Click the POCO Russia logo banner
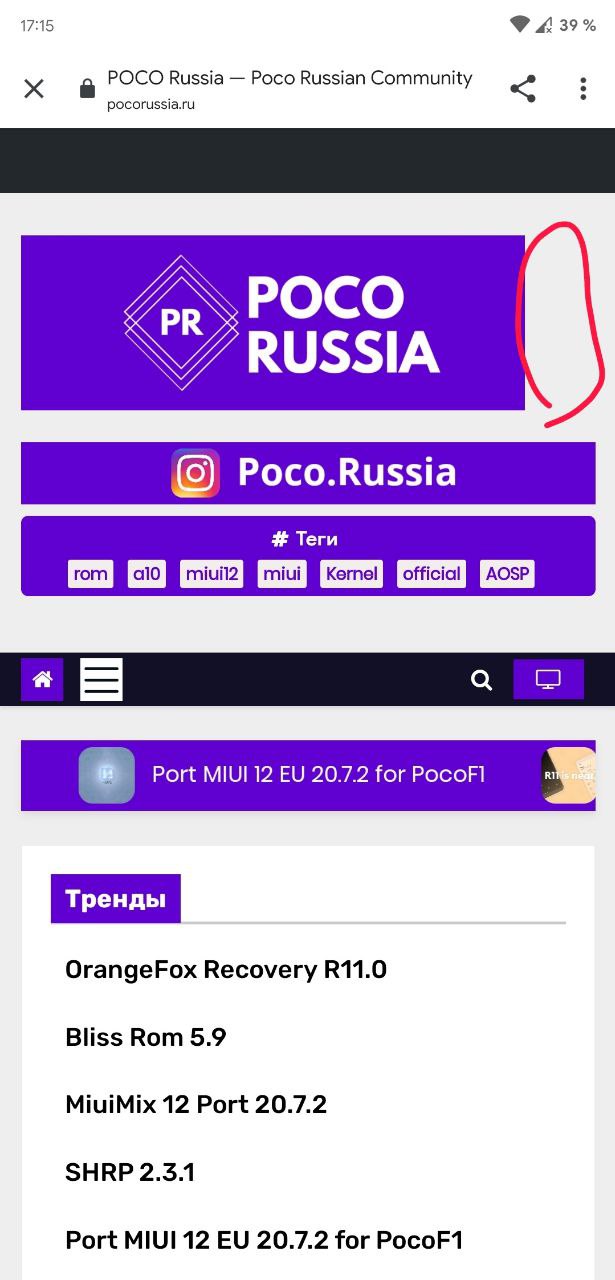The width and height of the screenshot is (615, 1280). (273, 322)
